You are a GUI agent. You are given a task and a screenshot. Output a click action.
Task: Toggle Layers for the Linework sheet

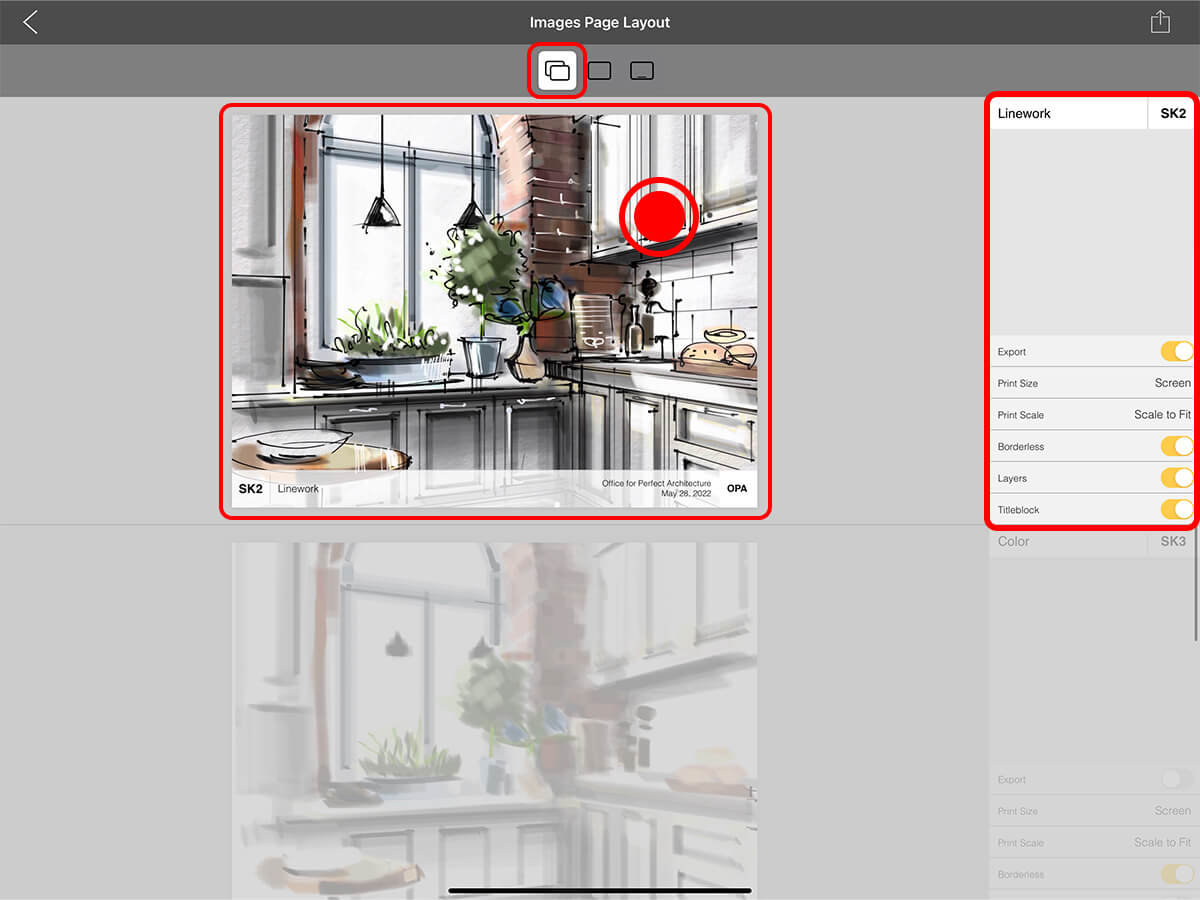coord(1176,478)
